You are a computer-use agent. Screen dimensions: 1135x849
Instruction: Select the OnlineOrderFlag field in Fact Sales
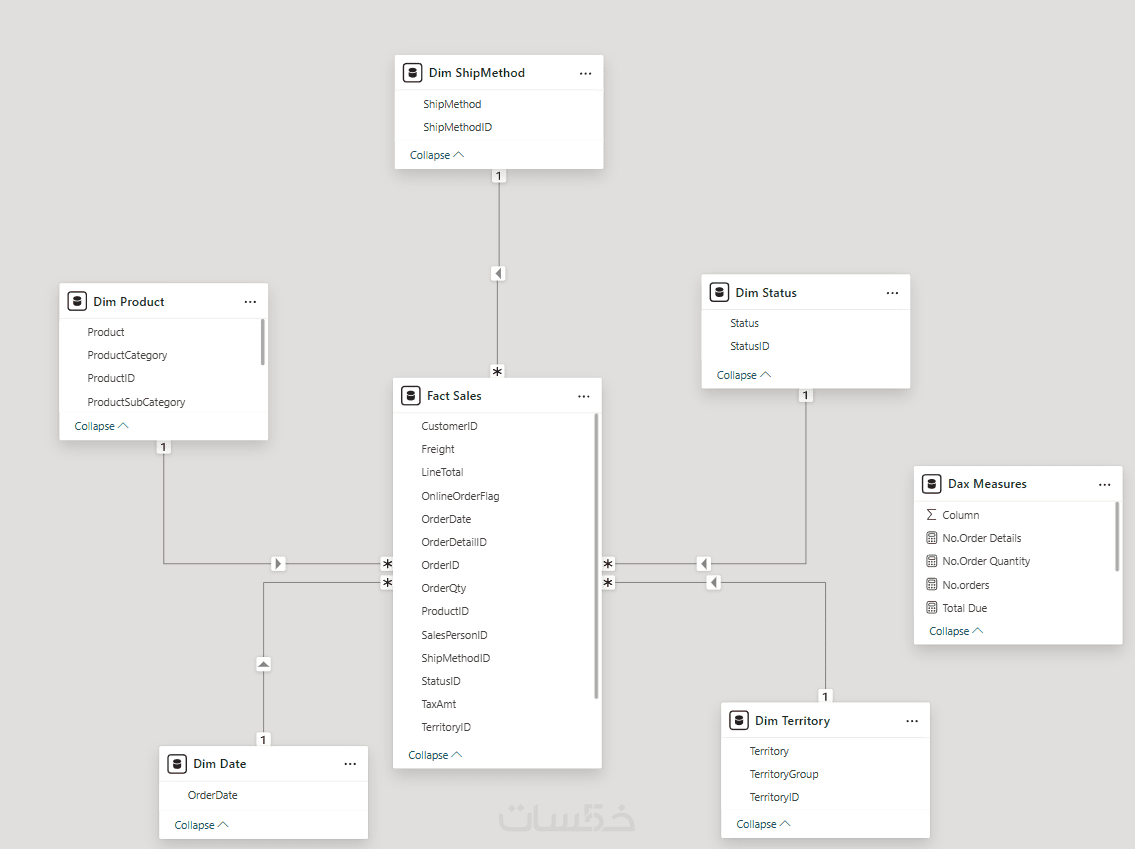pos(460,496)
